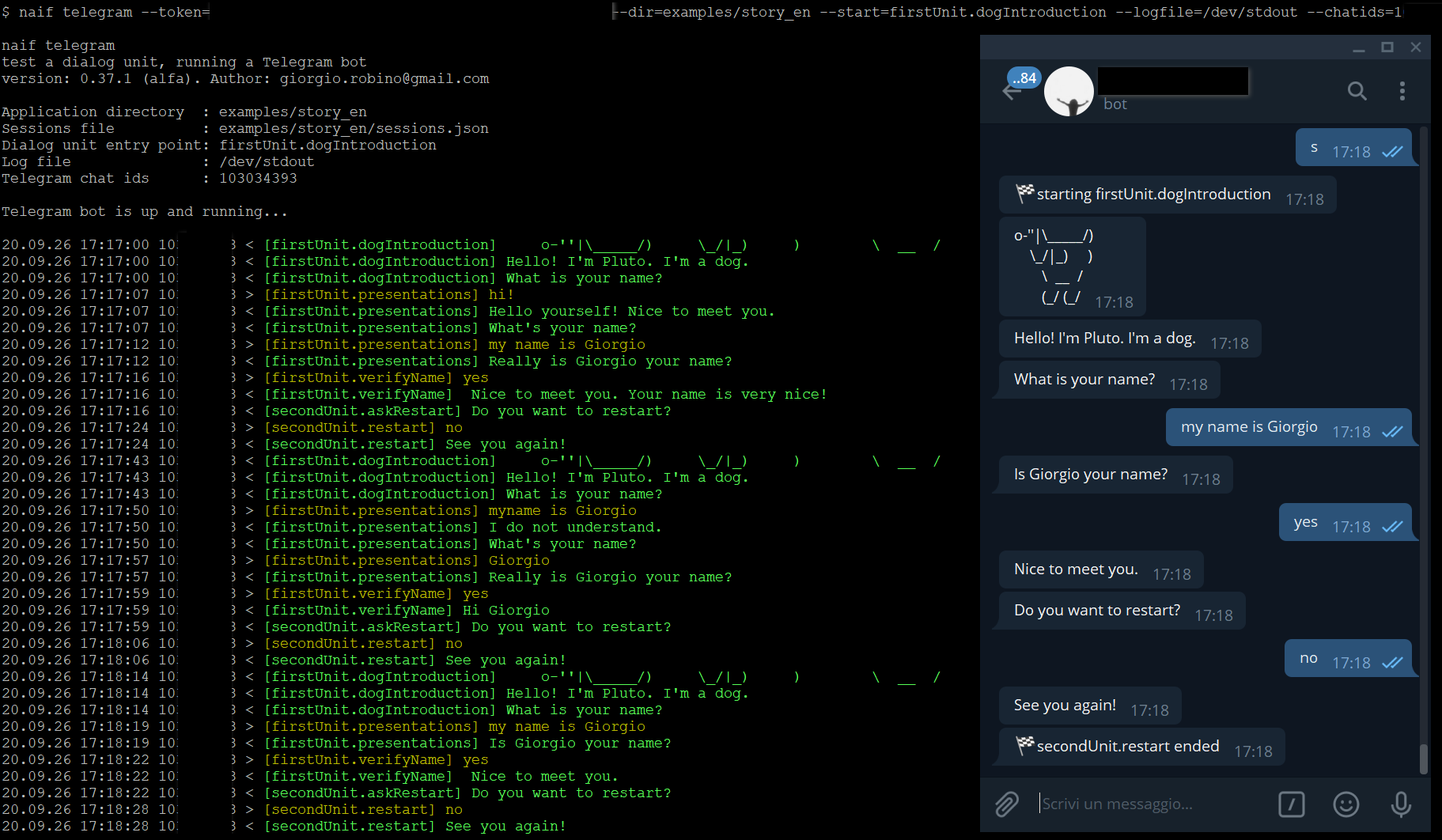Click the 'Hello! I'm Pluto. I'm a dog.' message
The width and height of the screenshot is (1442, 840).
pos(1130,339)
